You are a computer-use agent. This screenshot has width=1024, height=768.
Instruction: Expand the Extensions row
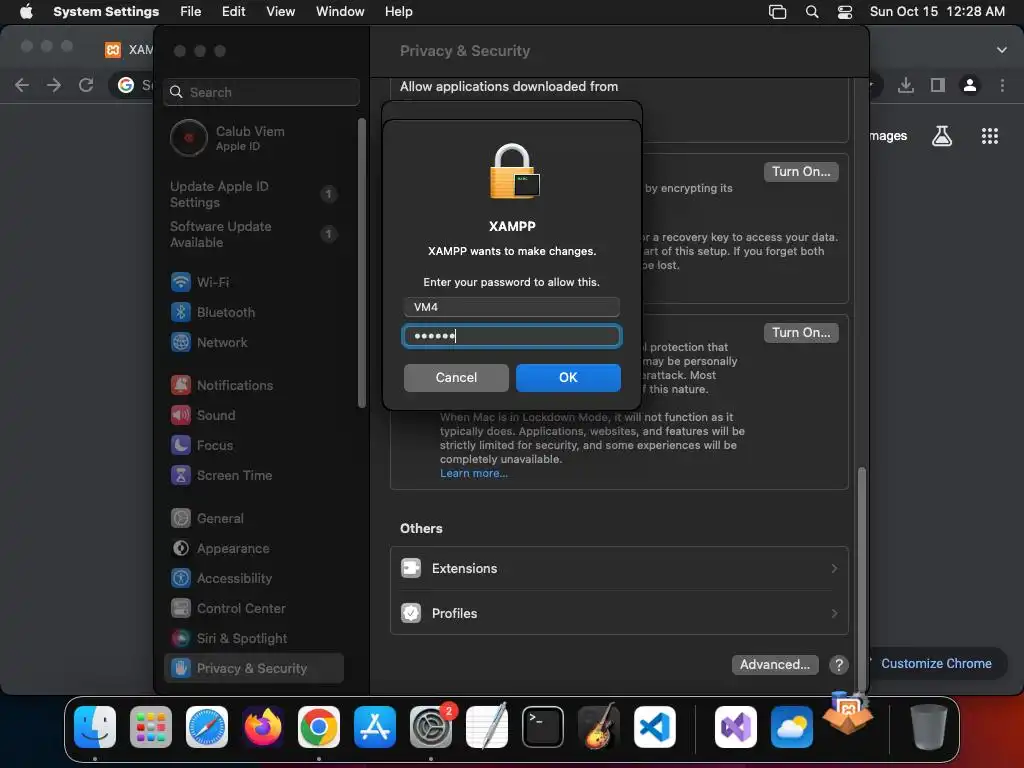pyautogui.click(x=619, y=569)
